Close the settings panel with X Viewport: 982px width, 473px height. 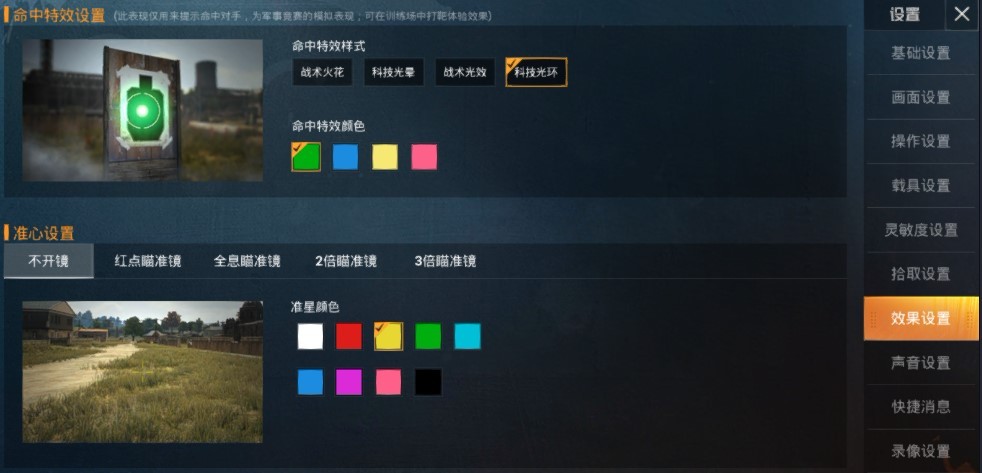[x=961, y=14]
